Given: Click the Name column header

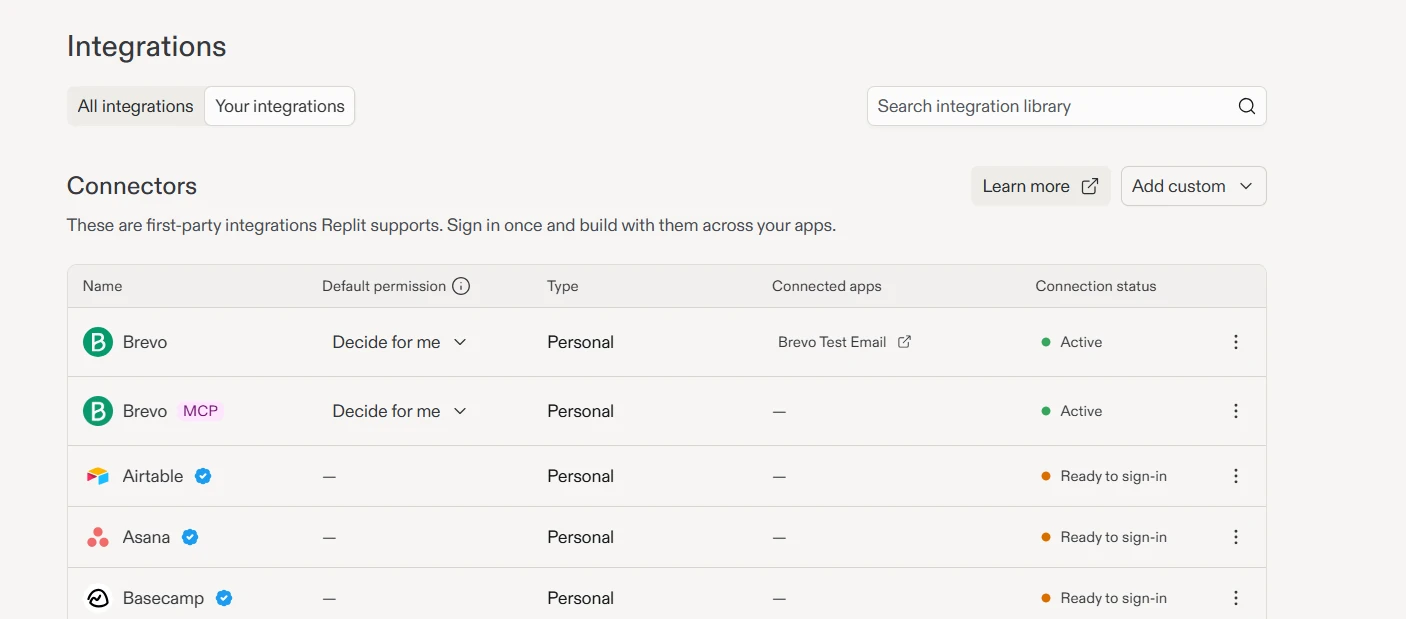Looking at the screenshot, I should point(102,286).
